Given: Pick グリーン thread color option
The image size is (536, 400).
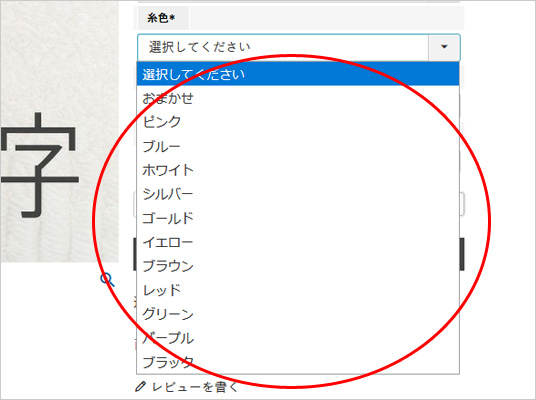Looking at the screenshot, I should [298, 314].
